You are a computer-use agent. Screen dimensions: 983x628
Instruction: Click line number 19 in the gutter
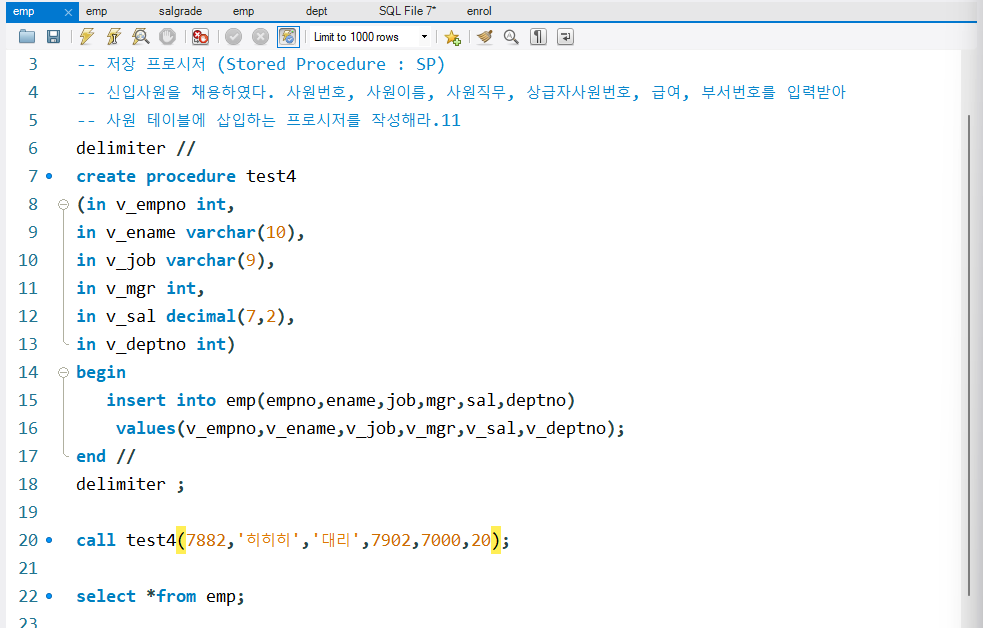coord(28,513)
